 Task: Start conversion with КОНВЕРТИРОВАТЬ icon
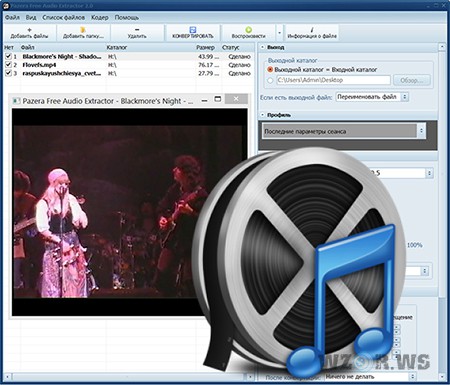pyautogui.click(x=192, y=30)
